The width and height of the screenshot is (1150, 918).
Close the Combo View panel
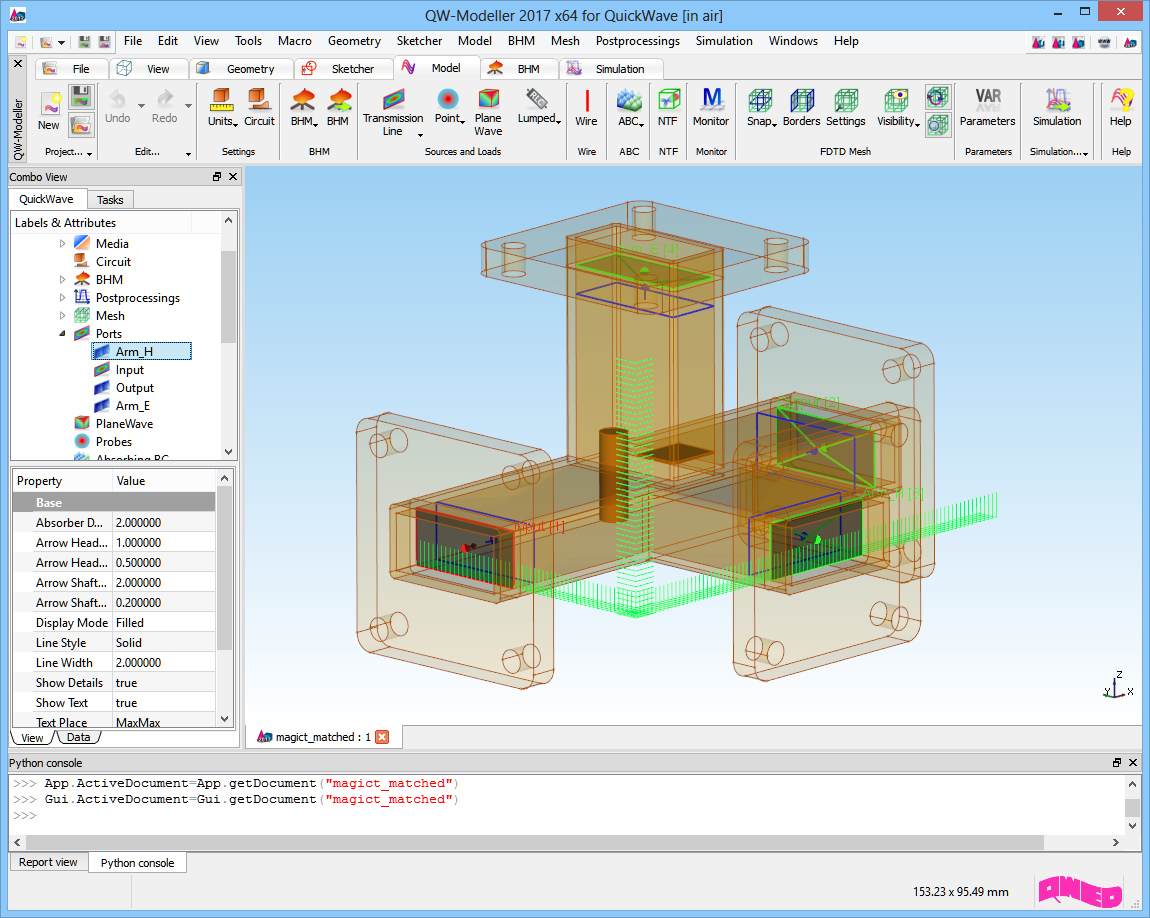[233, 177]
